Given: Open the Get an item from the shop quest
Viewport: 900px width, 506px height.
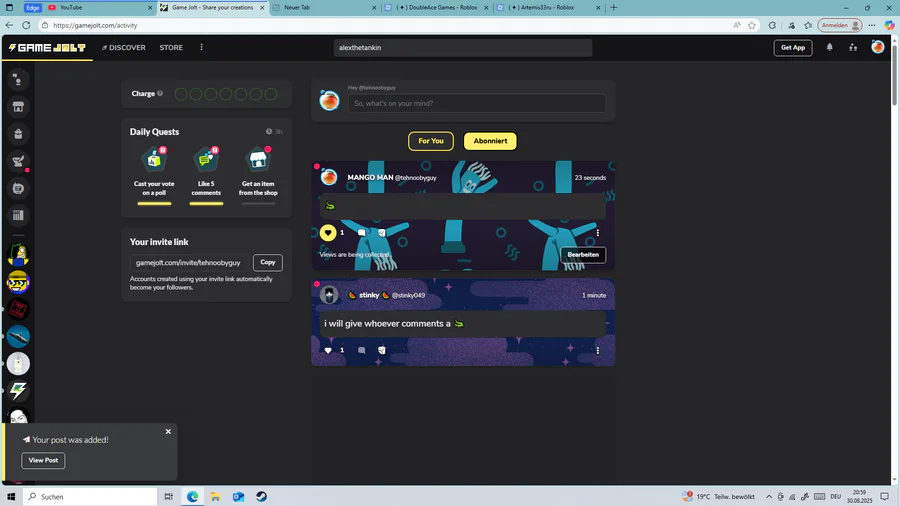Looking at the screenshot, I should [x=258, y=172].
